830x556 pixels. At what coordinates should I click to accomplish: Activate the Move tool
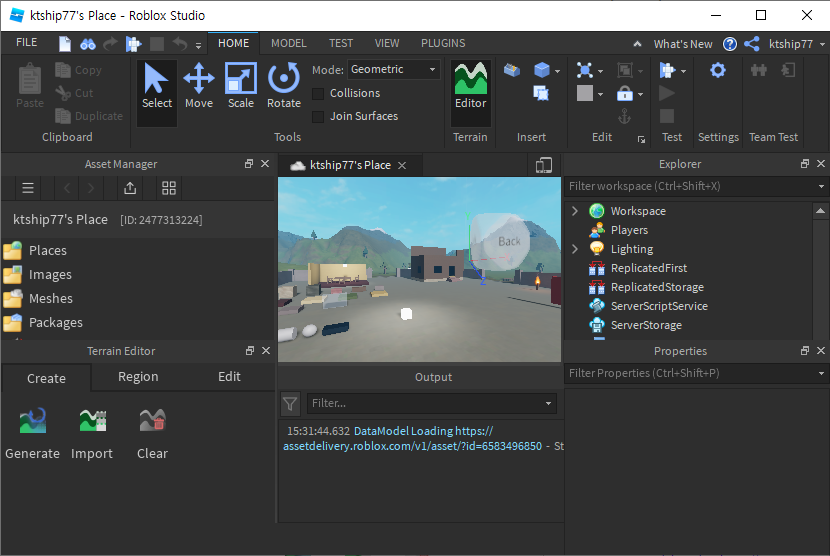point(199,87)
